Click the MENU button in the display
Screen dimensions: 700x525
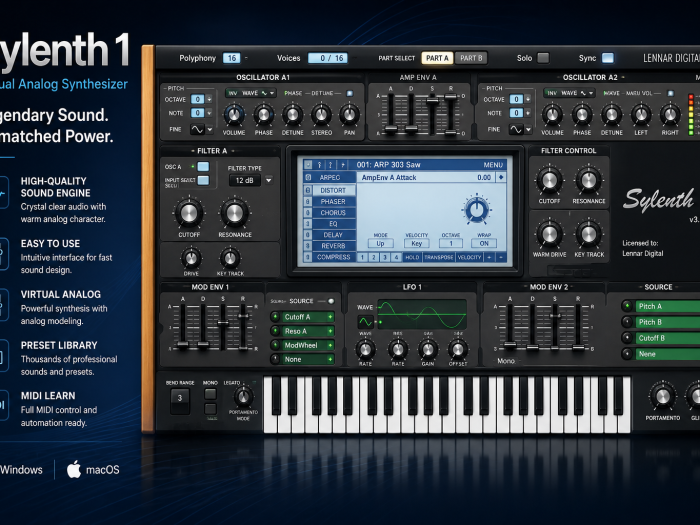(493, 165)
